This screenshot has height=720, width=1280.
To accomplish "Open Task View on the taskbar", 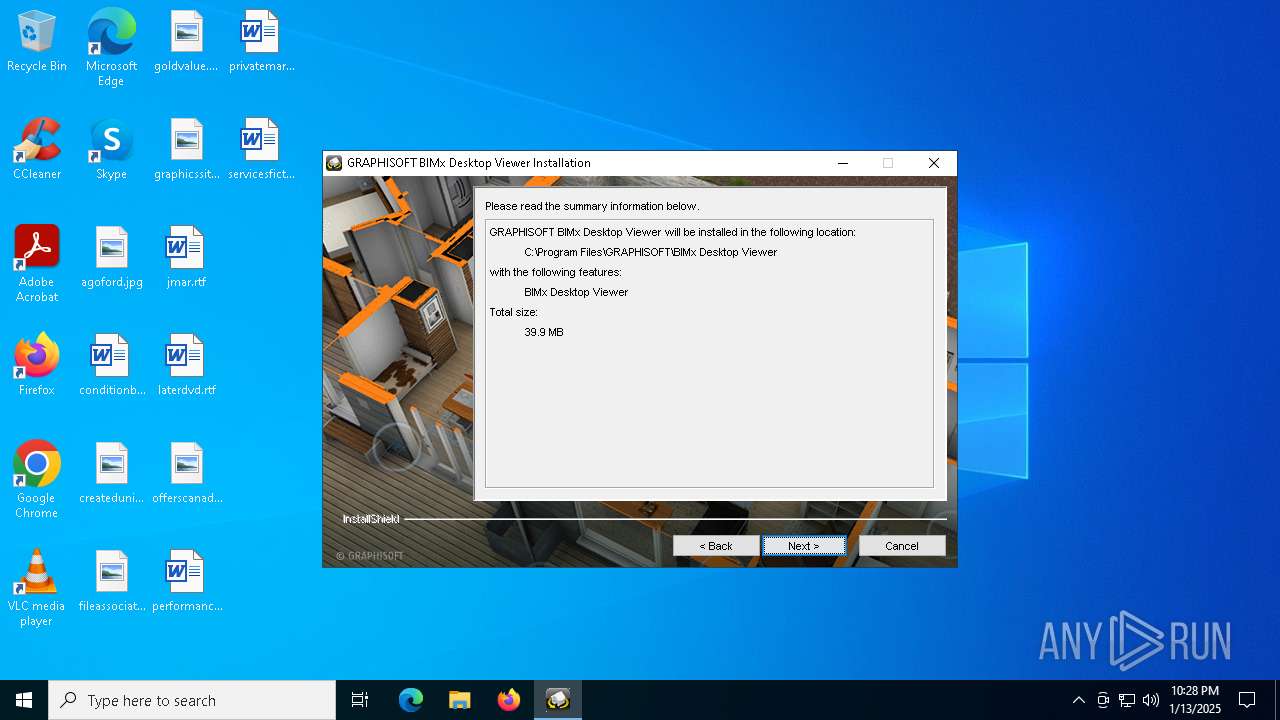I will point(360,701).
